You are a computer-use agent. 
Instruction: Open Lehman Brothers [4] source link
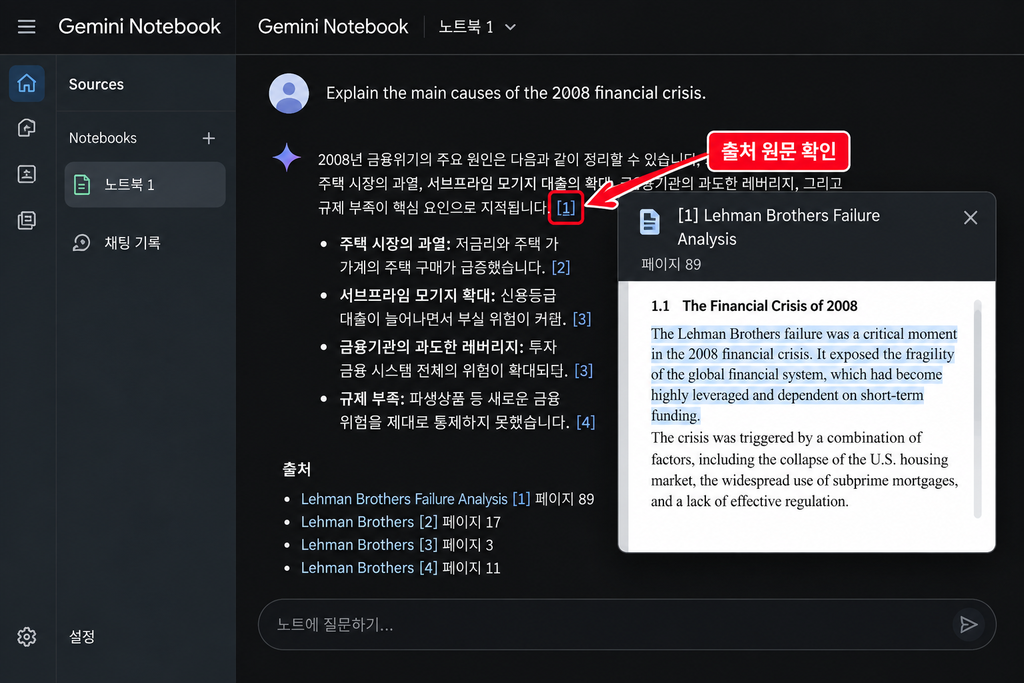click(369, 567)
